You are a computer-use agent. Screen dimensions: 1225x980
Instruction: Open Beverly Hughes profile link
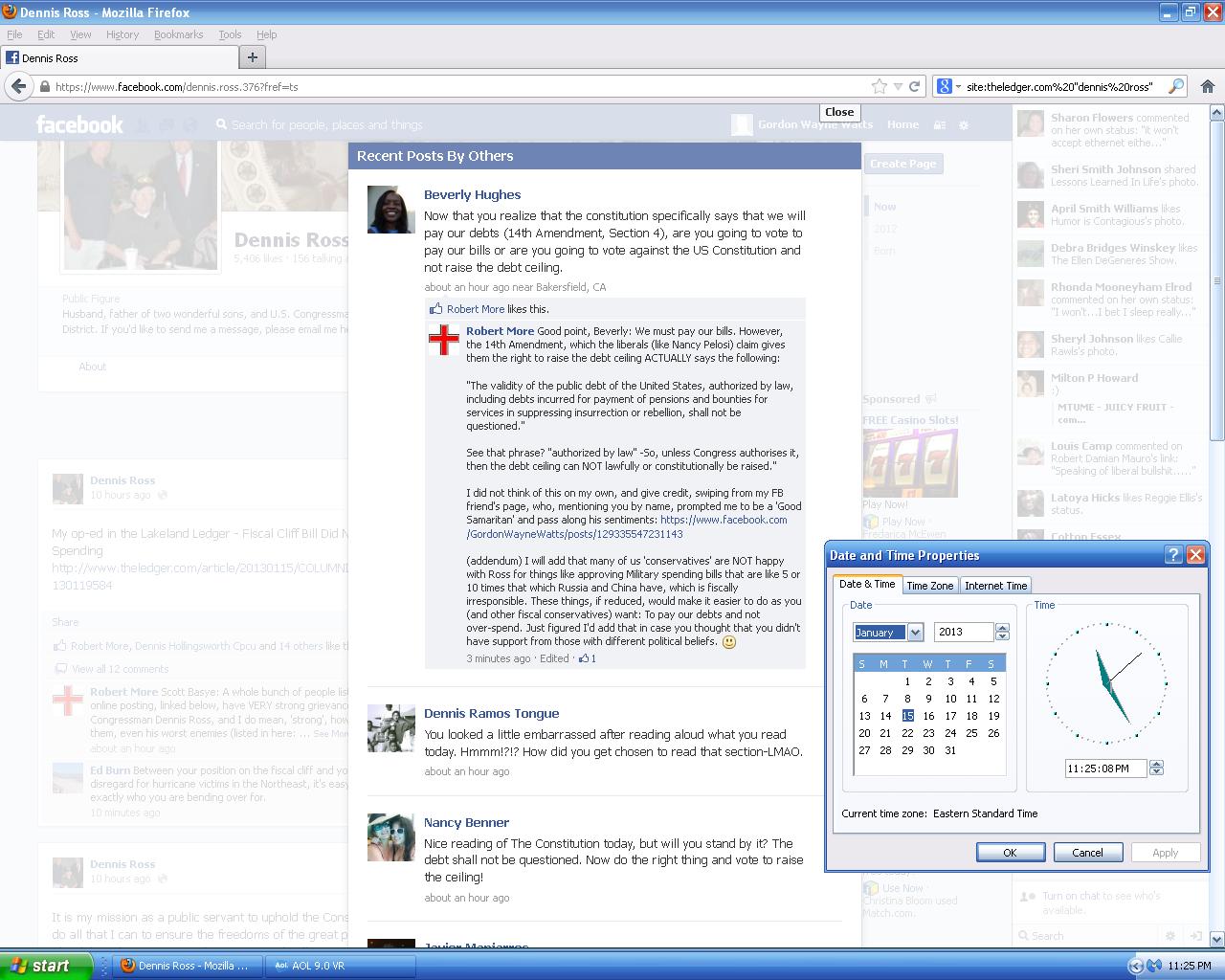point(473,194)
